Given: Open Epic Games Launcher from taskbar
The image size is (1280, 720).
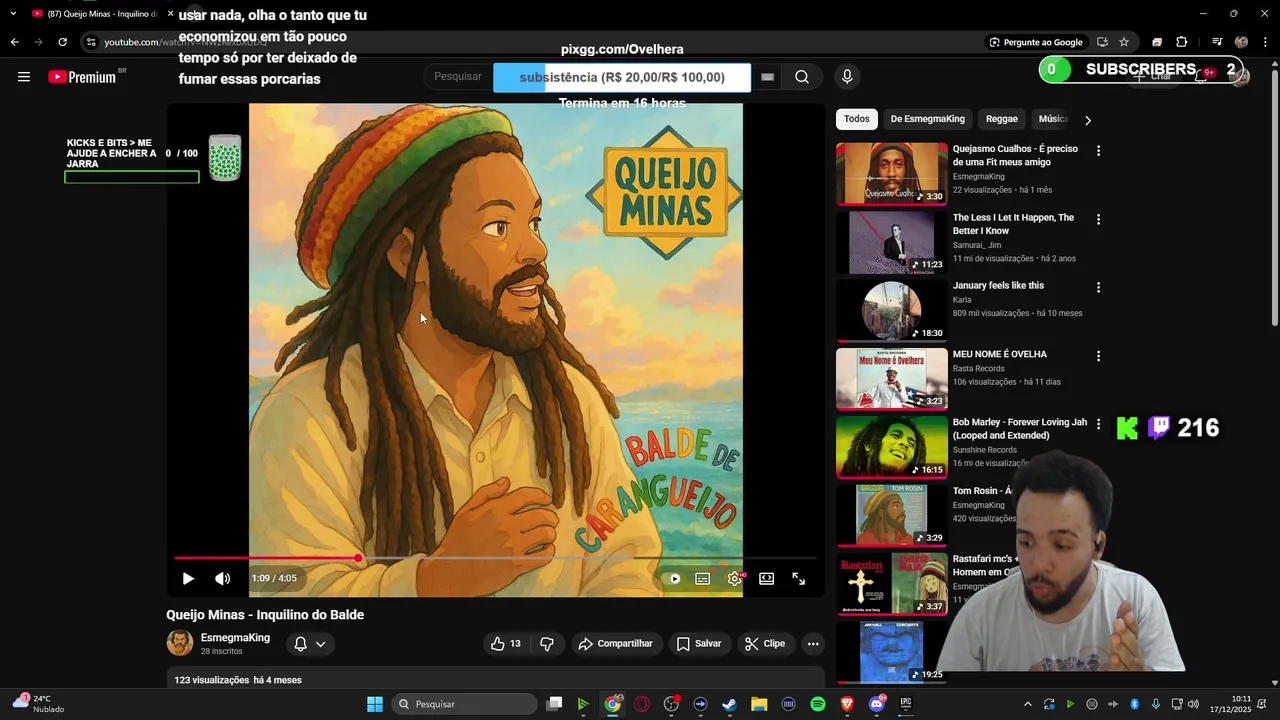Looking at the screenshot, I should pyautogui.click(x=906, y=704).
